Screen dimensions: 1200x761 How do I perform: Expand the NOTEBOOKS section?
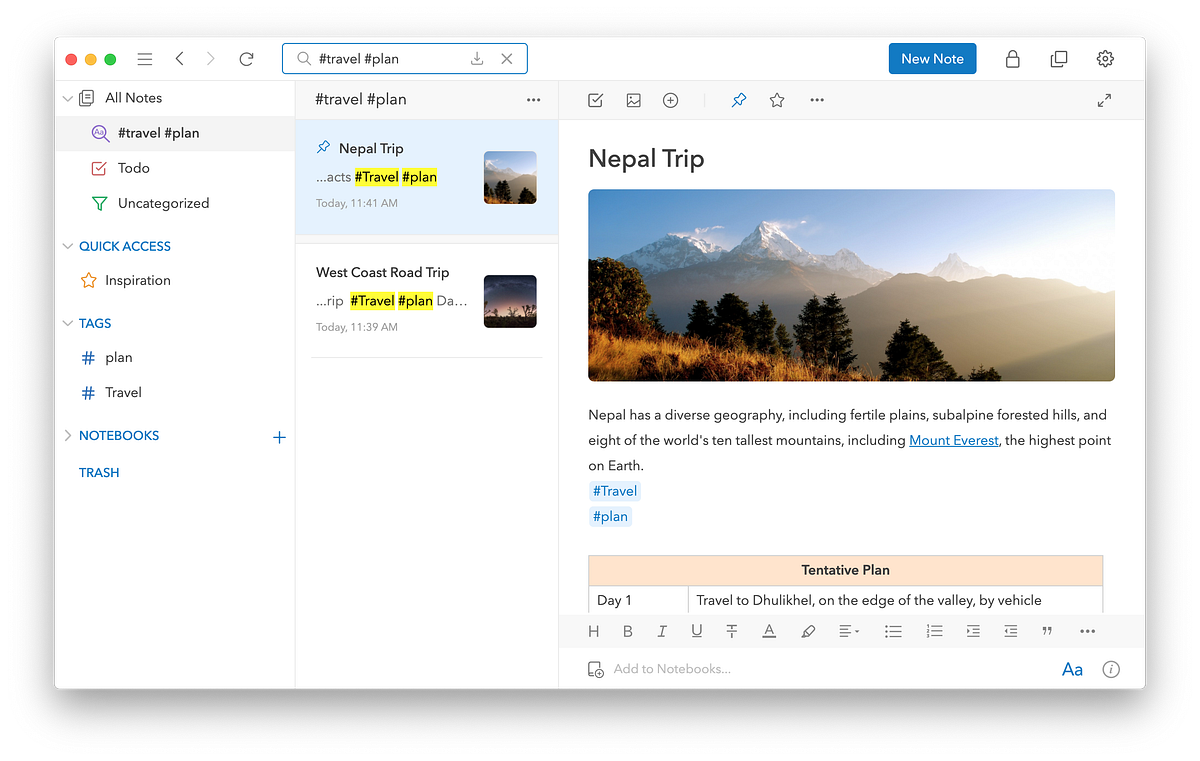[x=67, y=435]
